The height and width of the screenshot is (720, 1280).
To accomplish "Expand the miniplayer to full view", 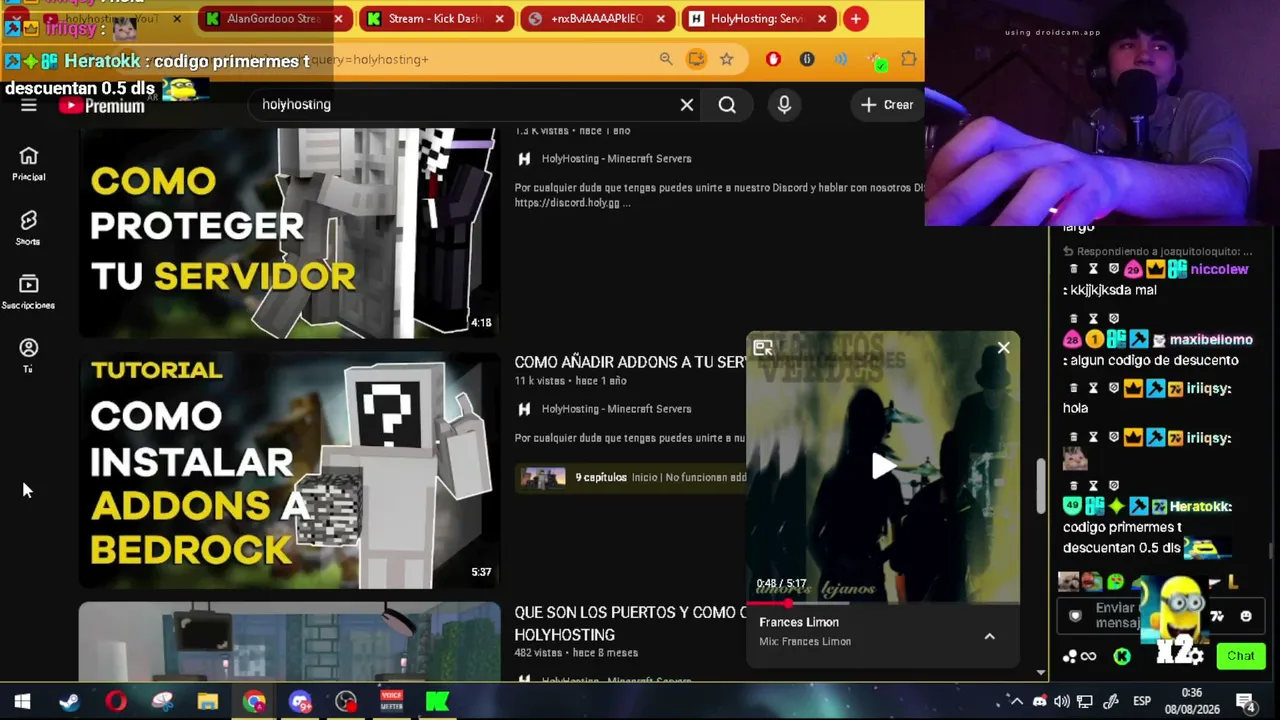I will point(763,348).
